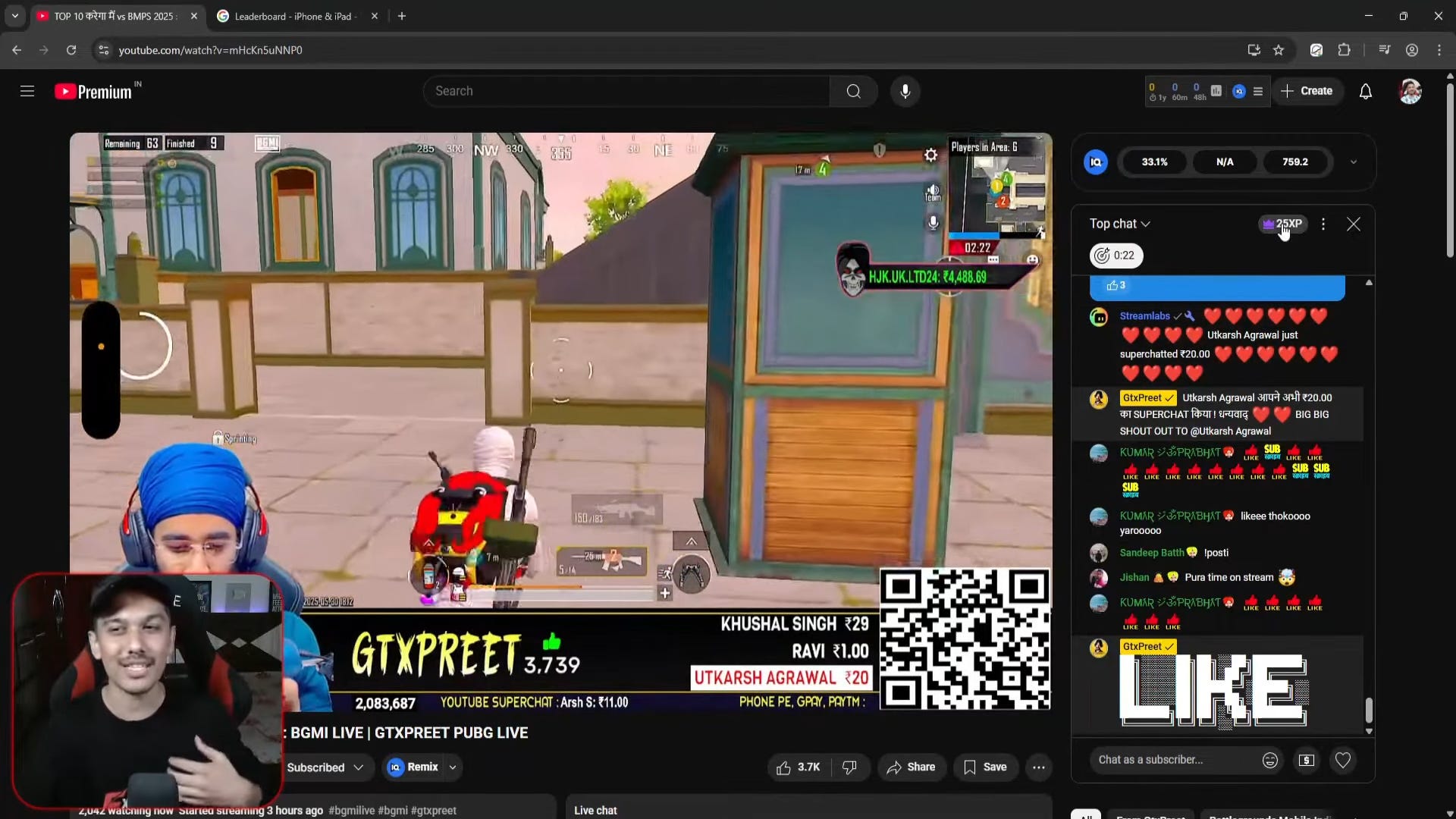Expand the Remix dropdown arrow
The width and height of the screenshot is (1456, 819).
coord(453,767)
